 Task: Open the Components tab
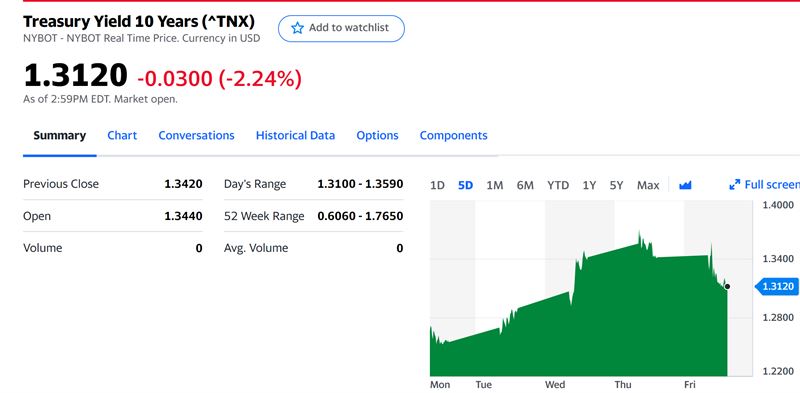tap(454, 135)
